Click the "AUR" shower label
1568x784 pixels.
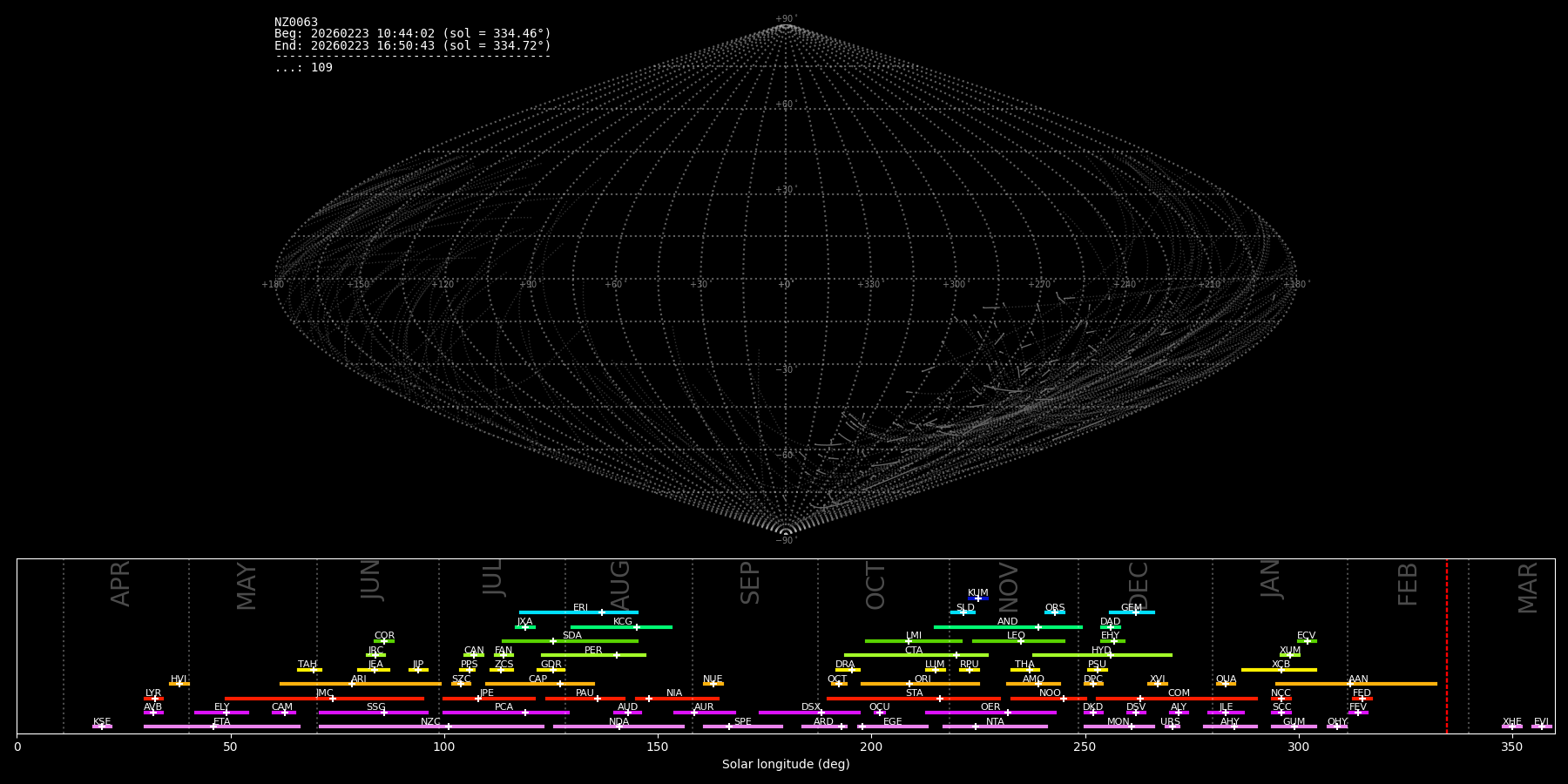704,707
